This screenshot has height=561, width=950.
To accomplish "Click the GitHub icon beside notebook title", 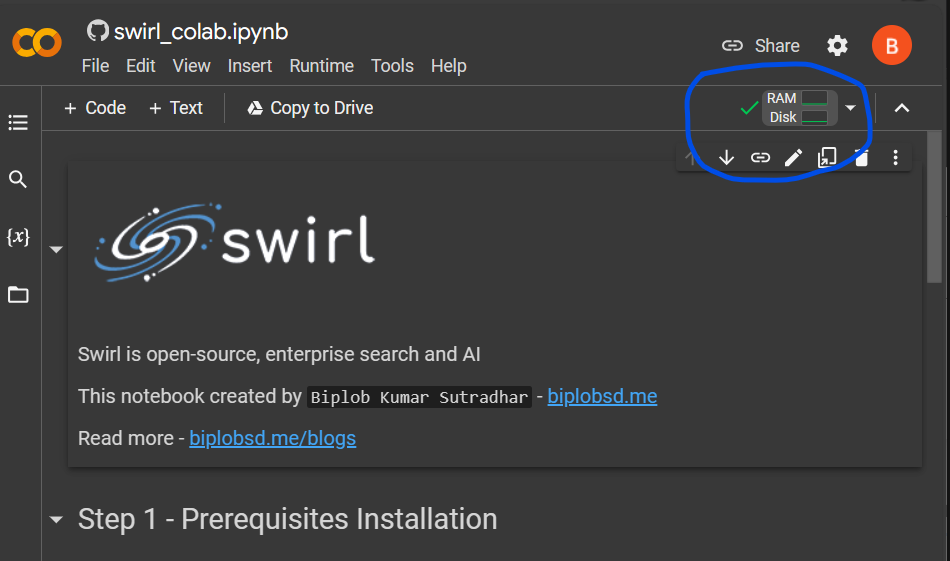I will [98, 30].
